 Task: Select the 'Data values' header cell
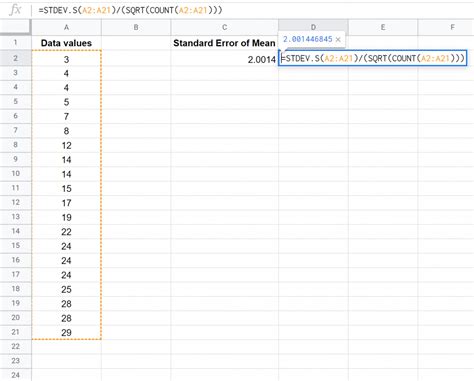coord(66,43)
